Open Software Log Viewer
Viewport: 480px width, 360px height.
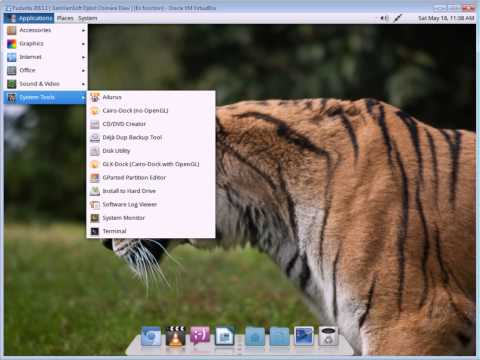[x=151, y=204]
